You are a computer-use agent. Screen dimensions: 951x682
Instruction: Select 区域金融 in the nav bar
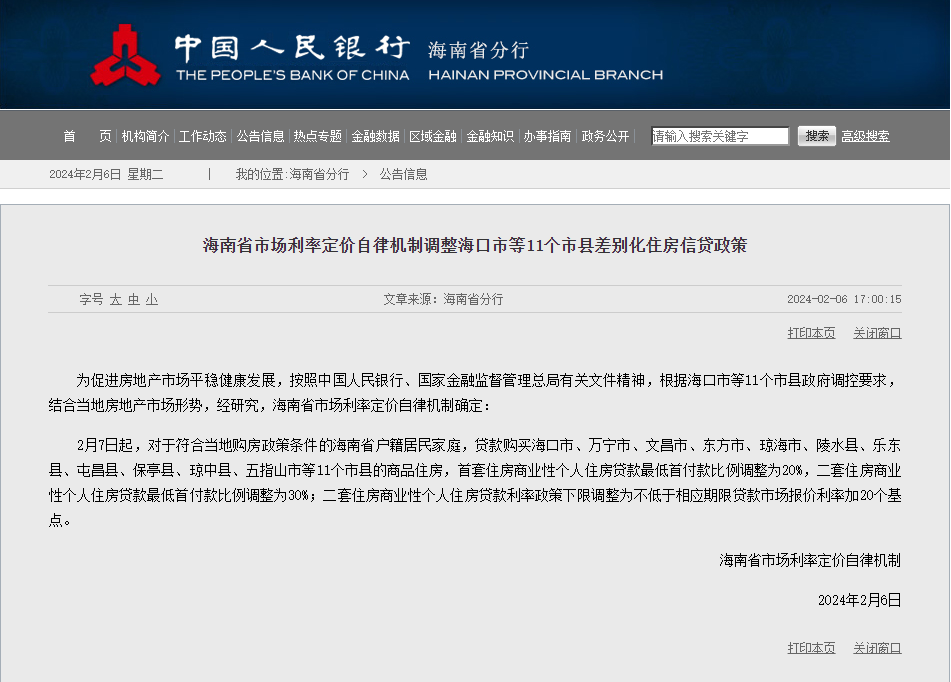click(x=432, y=136)
